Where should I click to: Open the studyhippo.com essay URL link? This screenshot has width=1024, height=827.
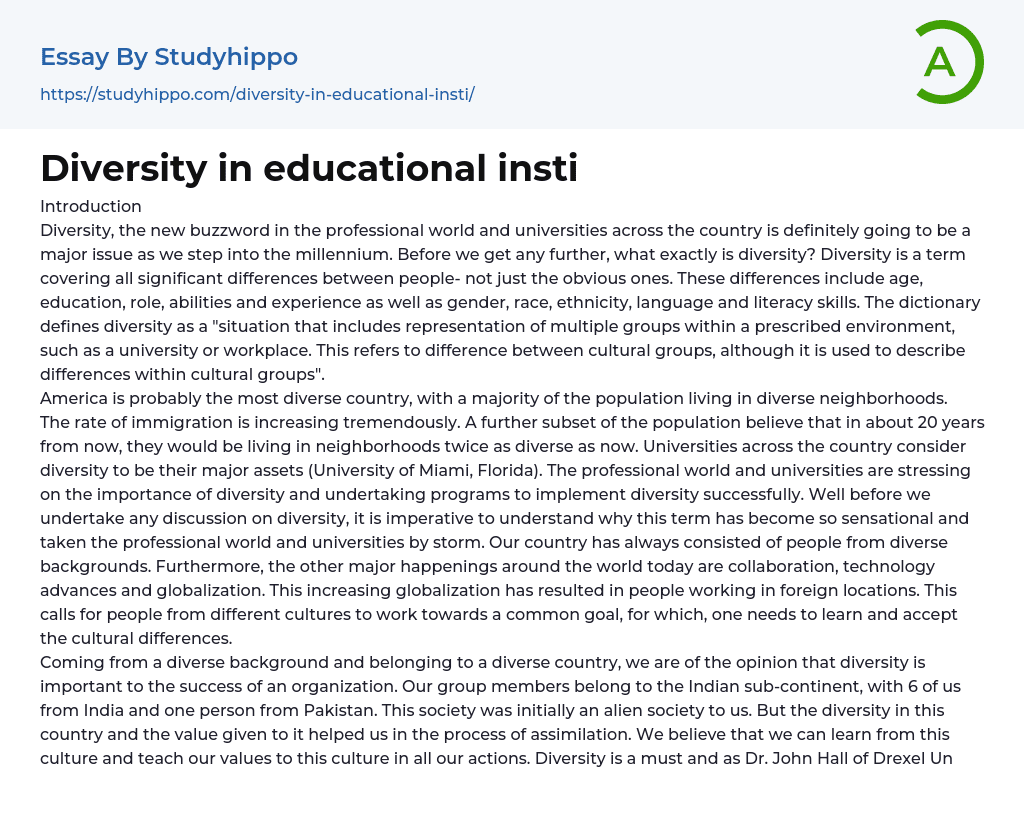click(x=257, y=94)
